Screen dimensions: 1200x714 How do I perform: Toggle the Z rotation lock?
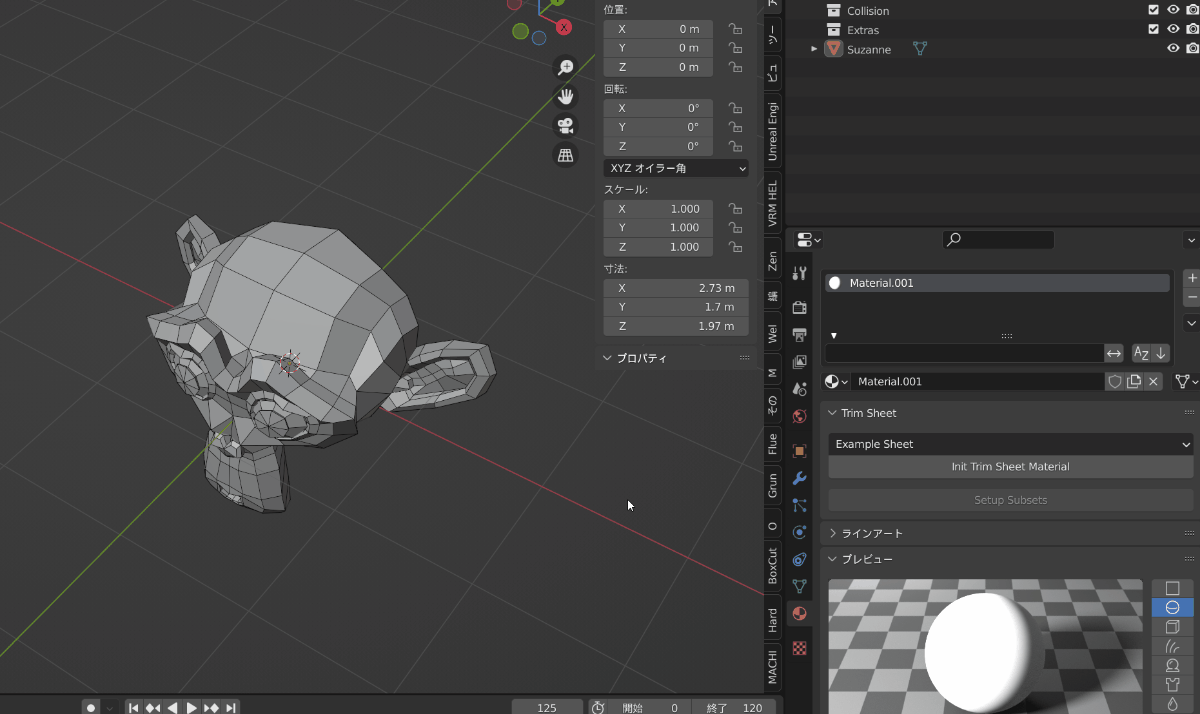[735, 146]
